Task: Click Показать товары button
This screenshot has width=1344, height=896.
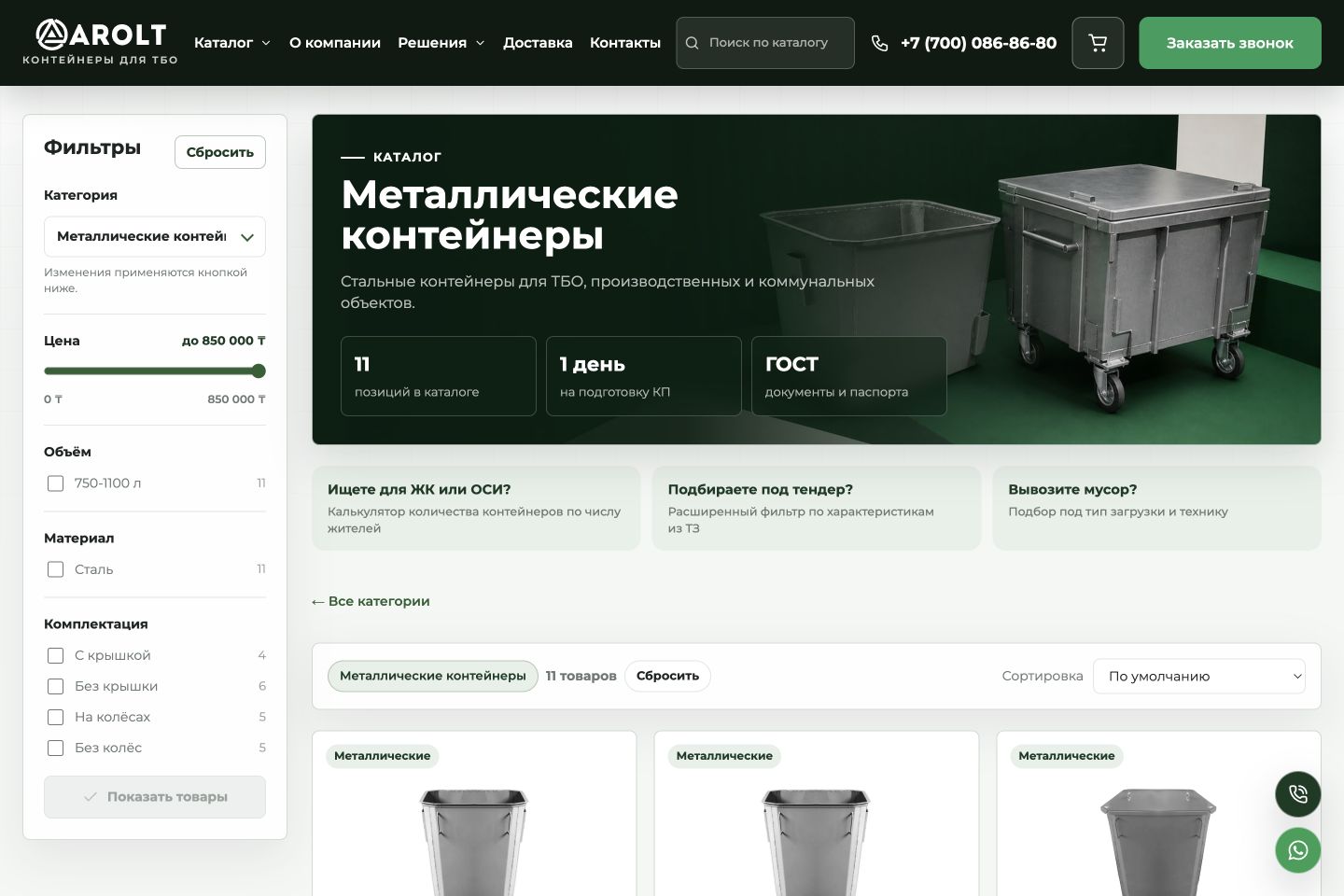Action: coord(155,797)
